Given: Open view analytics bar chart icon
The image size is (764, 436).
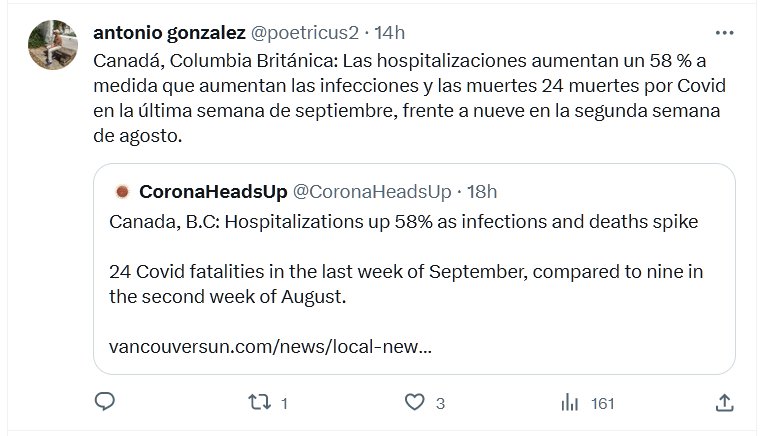Looking at the screenshot, I should (571, 402).
